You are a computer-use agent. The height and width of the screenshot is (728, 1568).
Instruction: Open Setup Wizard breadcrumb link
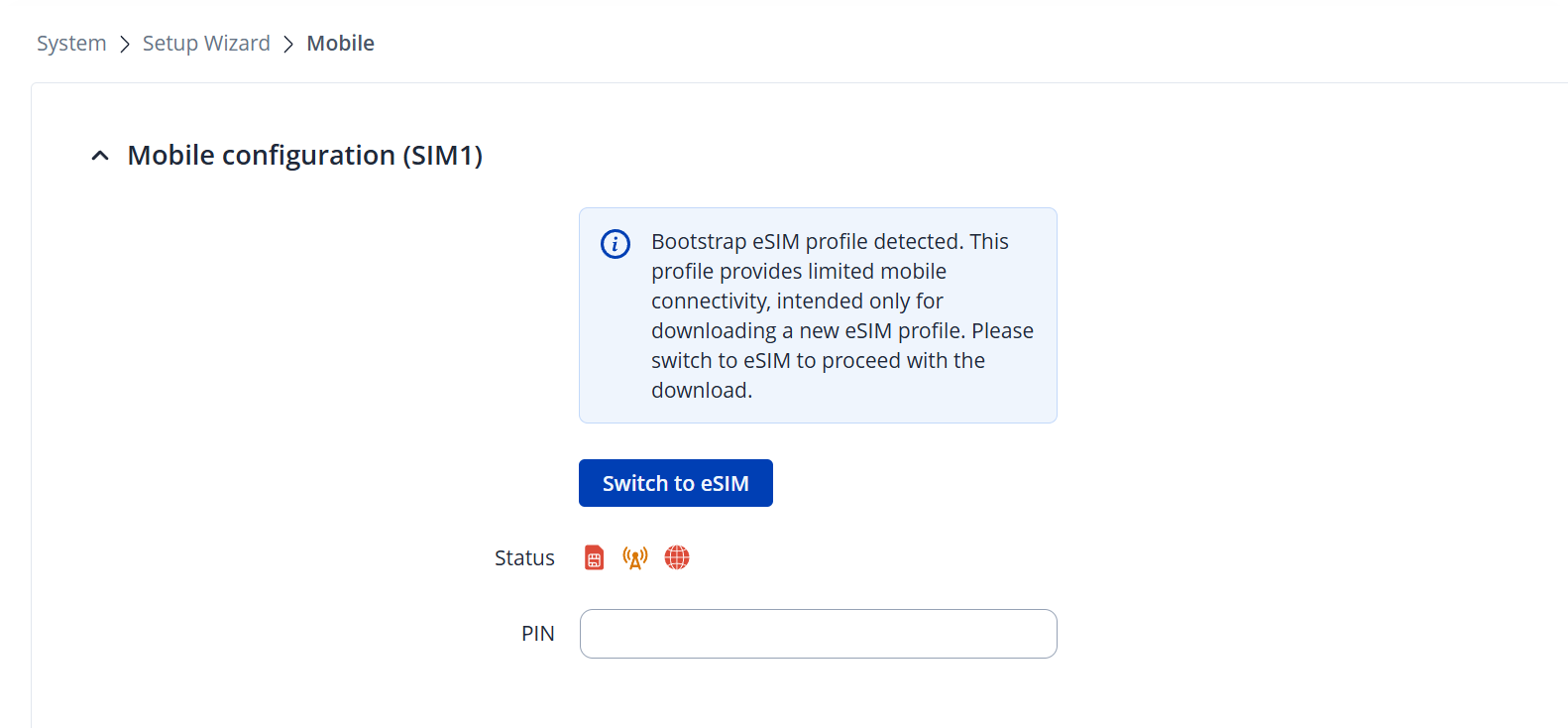(x=206, y=44)
